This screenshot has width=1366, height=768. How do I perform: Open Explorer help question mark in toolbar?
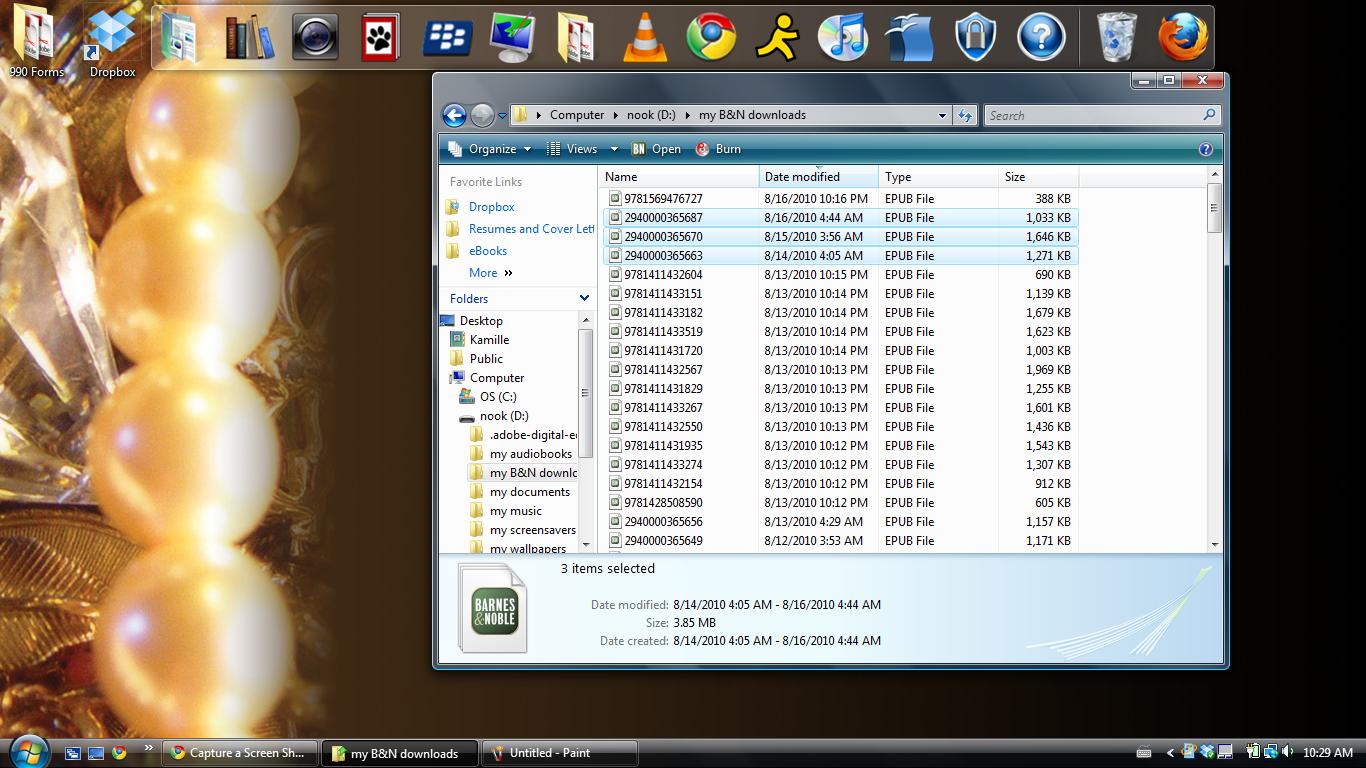1205,149
